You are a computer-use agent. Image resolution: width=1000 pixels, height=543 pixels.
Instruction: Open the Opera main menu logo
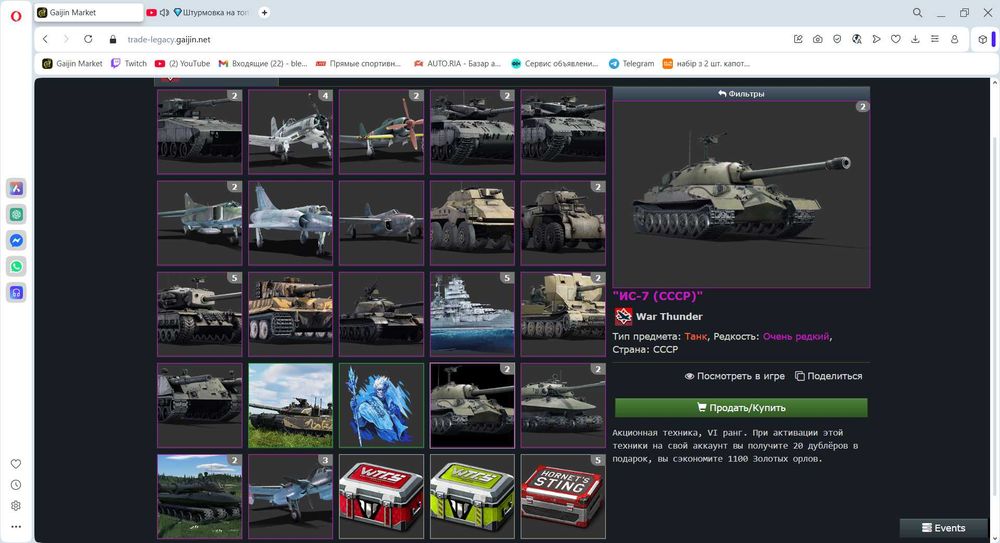pyautogui.click(x=16, y=15)
